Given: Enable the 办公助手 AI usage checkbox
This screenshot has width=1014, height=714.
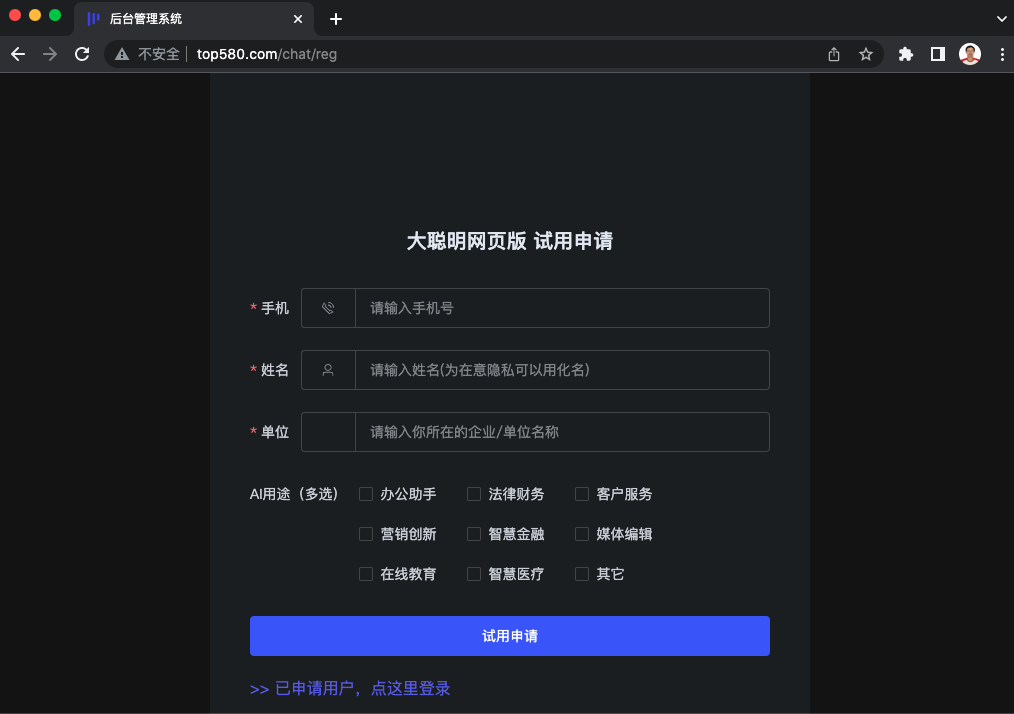Looking at the screenshot, I should click(x=366, y=493).
